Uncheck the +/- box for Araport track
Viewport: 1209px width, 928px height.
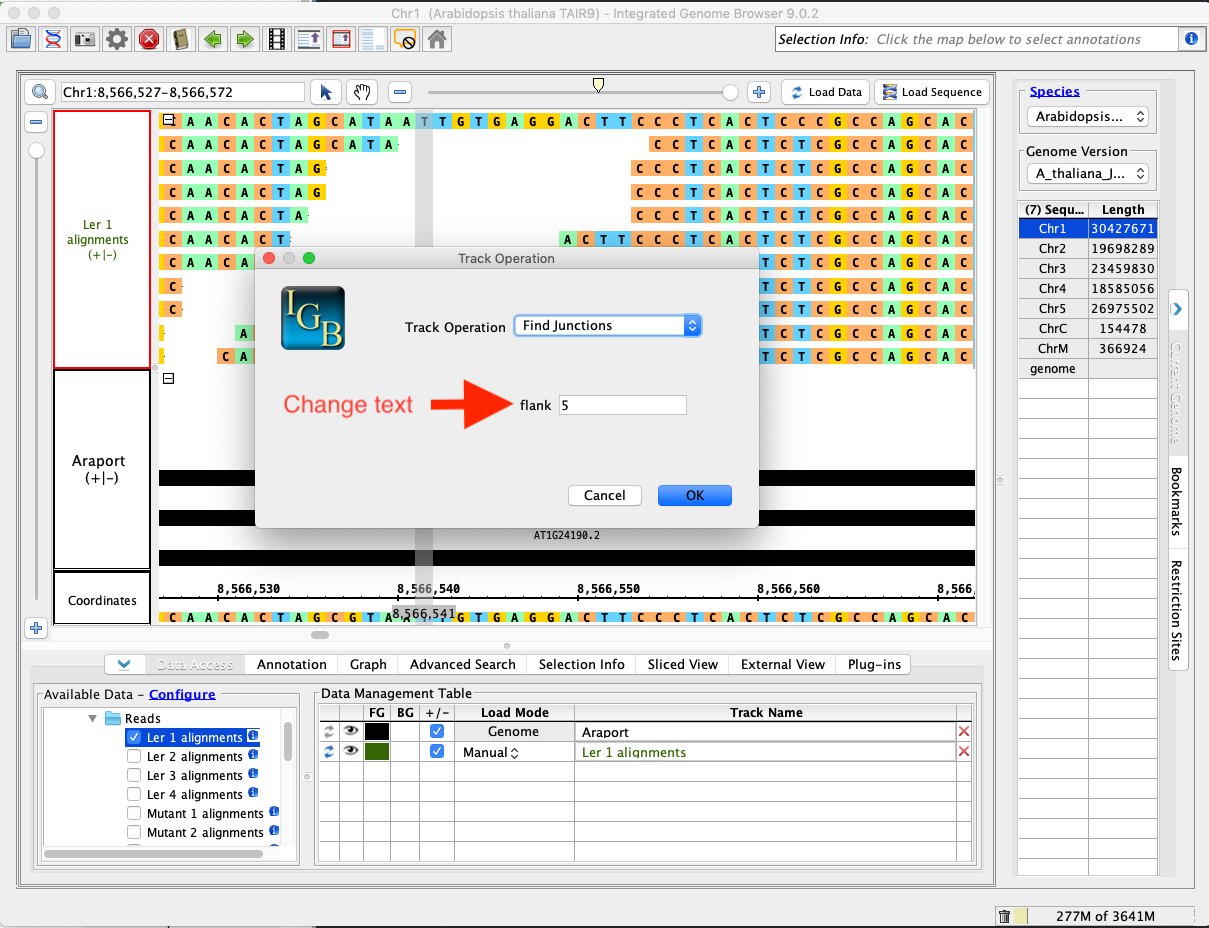[436, 732]
